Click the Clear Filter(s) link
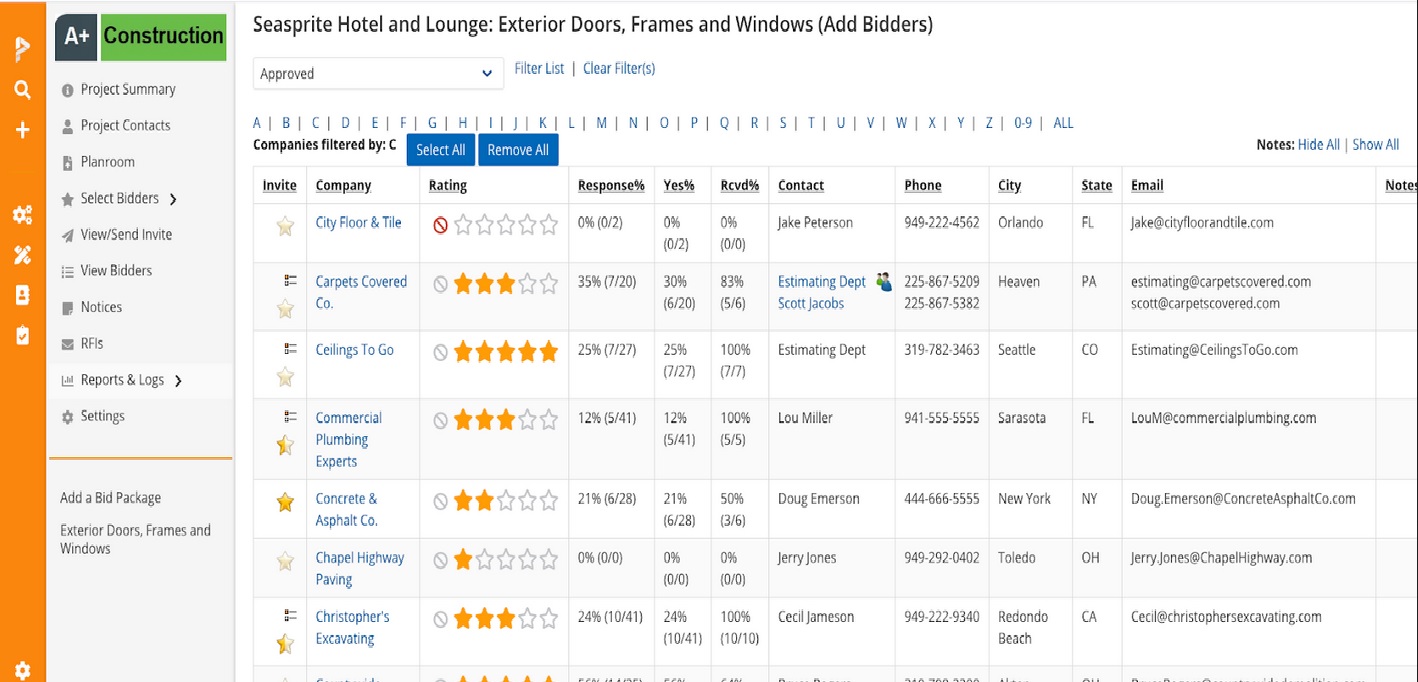Image resolution: width=1418 pixels, height=682 pixels. coord(619,69)
